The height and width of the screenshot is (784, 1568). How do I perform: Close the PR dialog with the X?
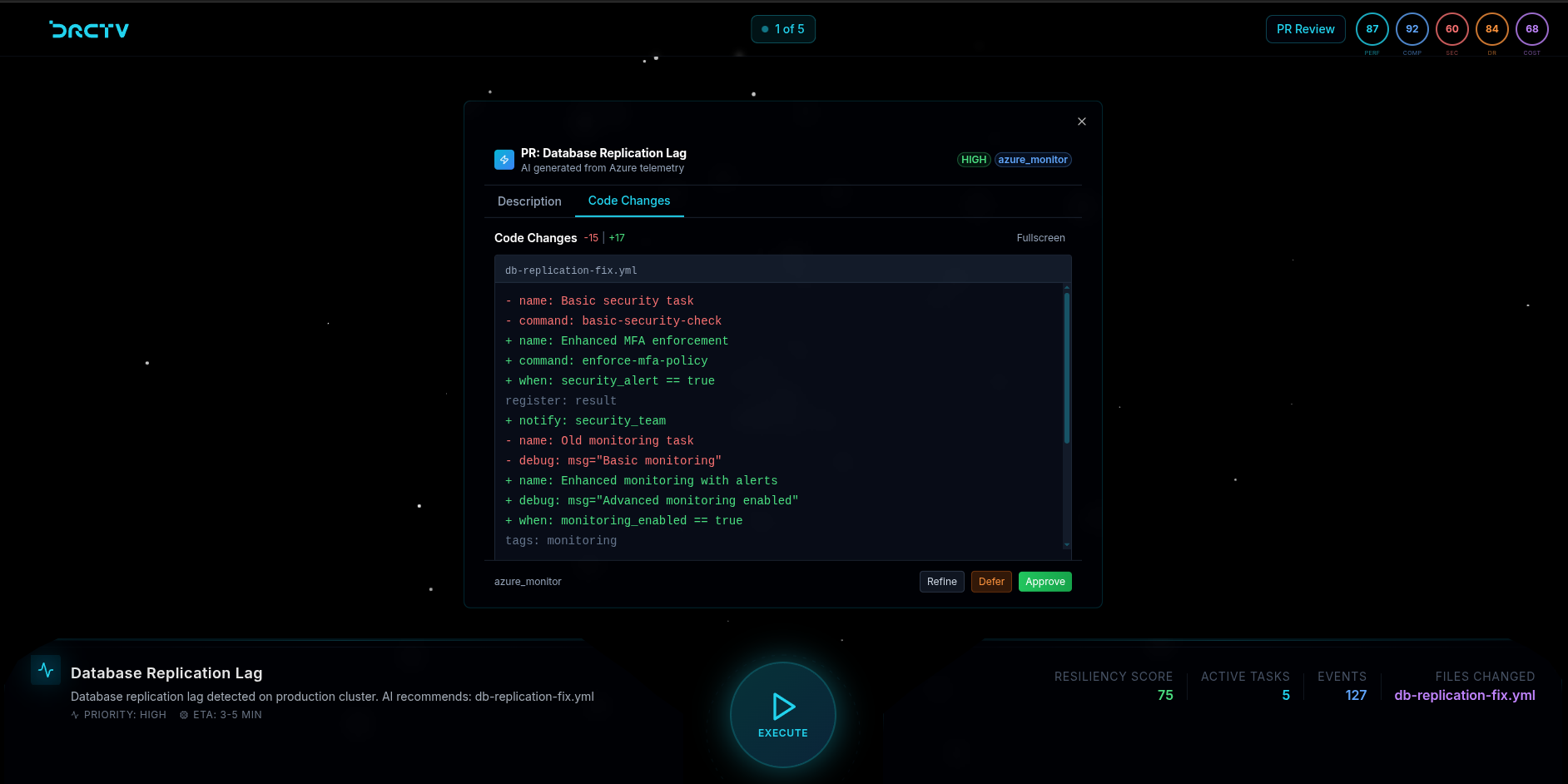1082,122
